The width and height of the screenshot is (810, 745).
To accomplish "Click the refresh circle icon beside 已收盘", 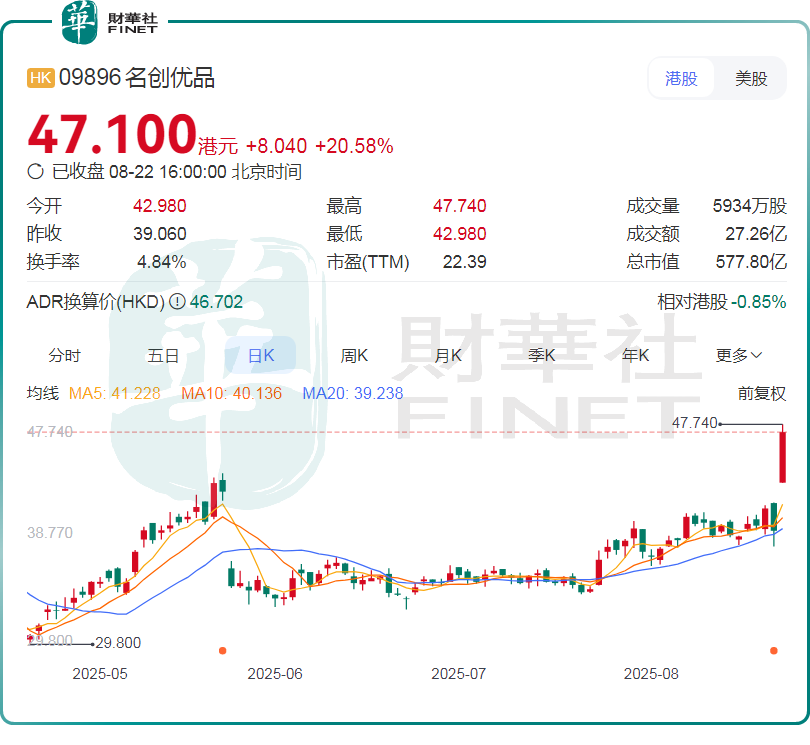I will (x=35, y=172).
